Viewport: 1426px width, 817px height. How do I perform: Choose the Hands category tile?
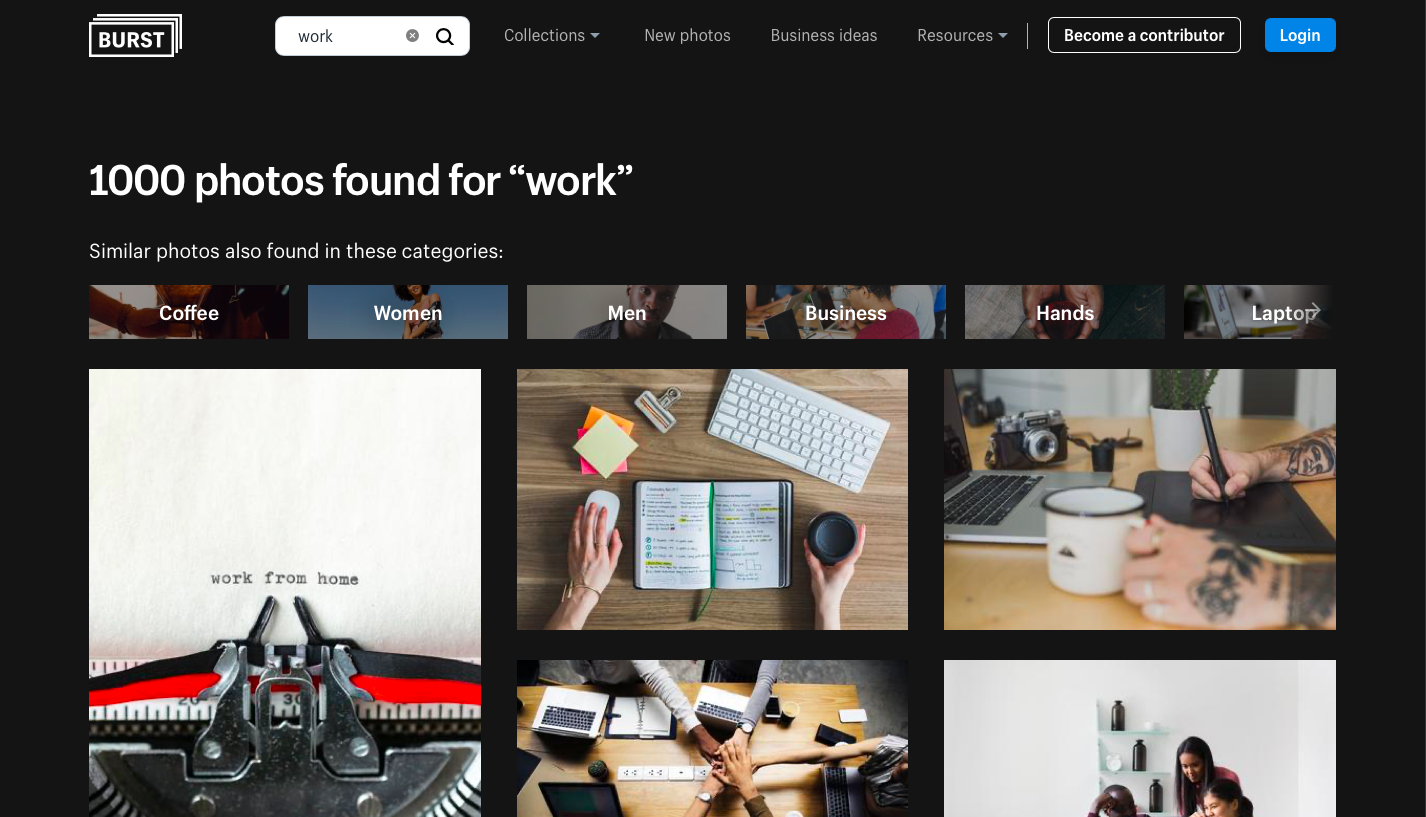click(1065, 312)
